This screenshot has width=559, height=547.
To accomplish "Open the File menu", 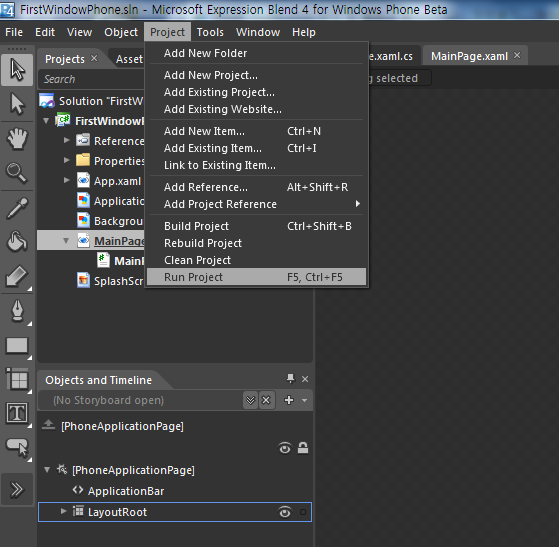I will [x=14, y=32].
